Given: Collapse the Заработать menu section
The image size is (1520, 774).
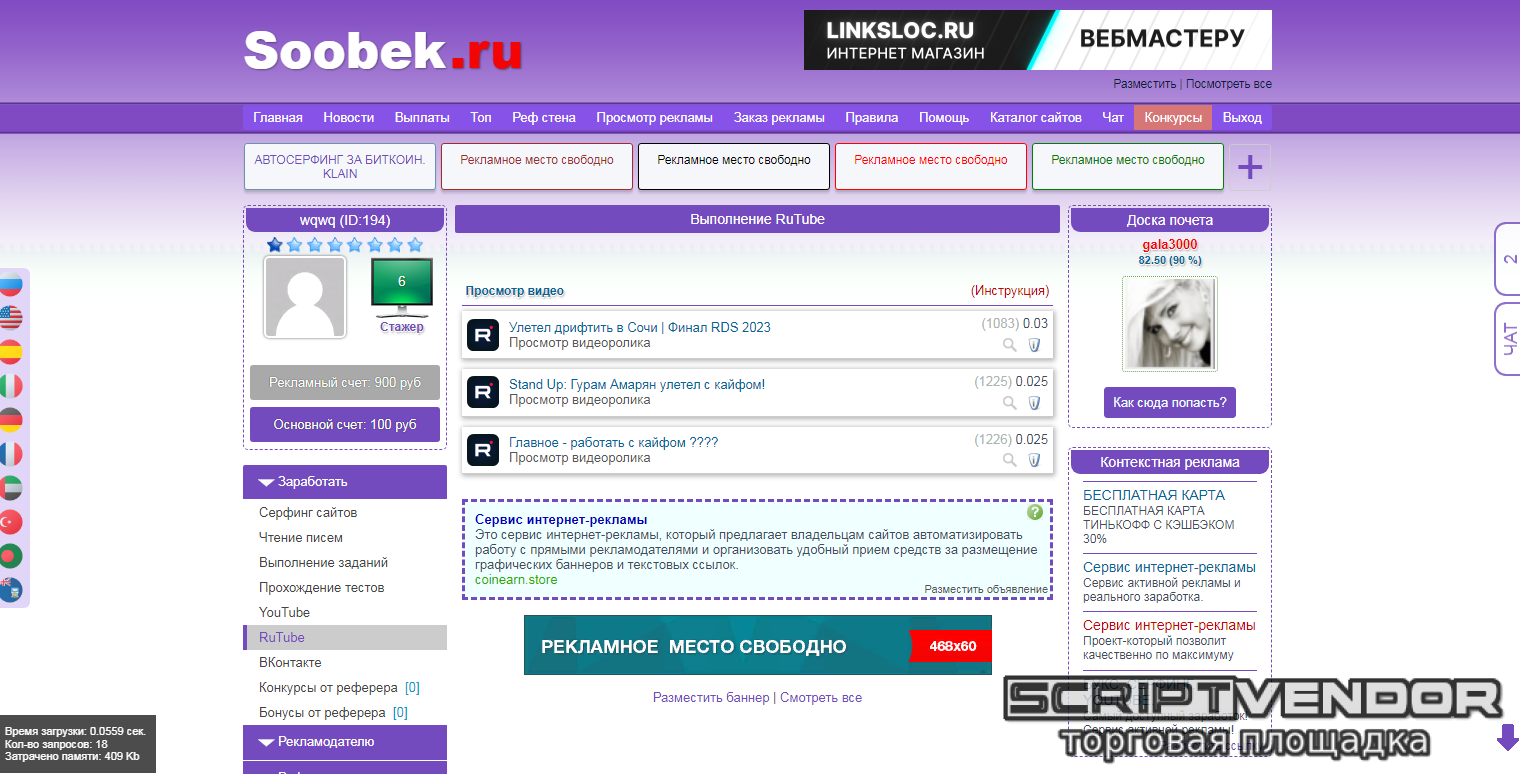Looking at the screenshot, I should [x=345, y=482].
